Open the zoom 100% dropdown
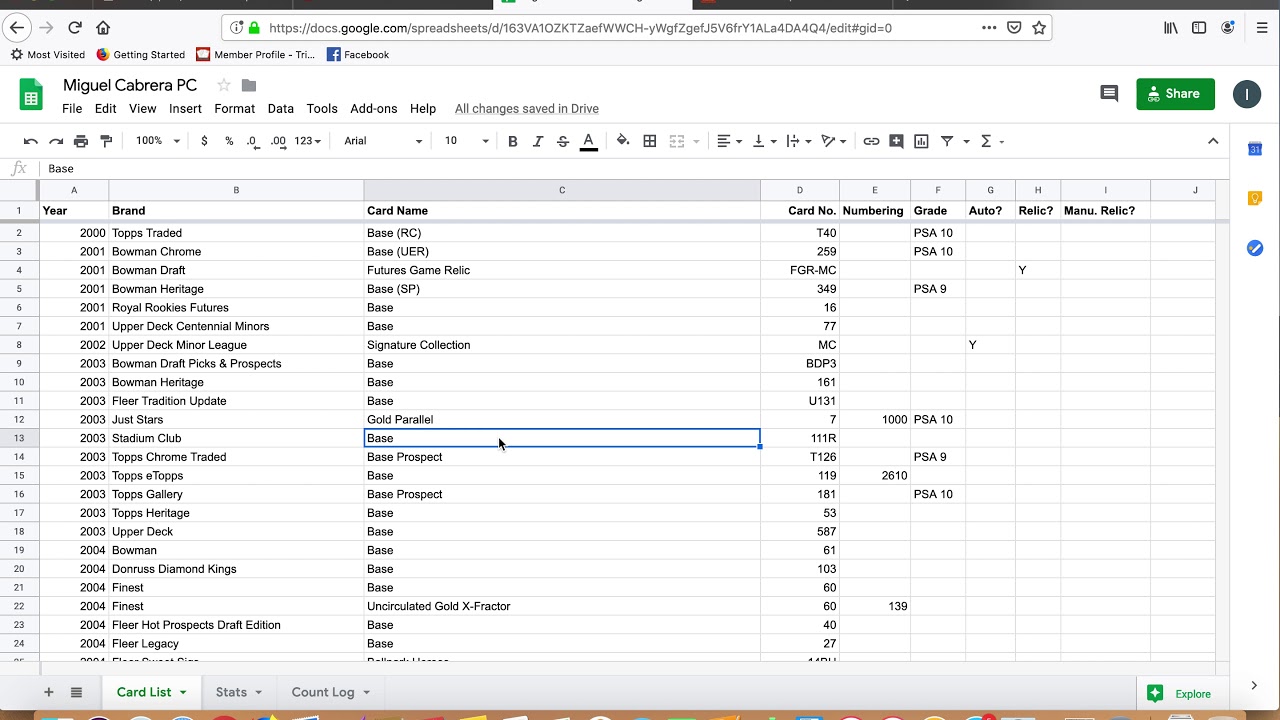This screenshot has height=720, width=1280. click(x=158, y=141)
